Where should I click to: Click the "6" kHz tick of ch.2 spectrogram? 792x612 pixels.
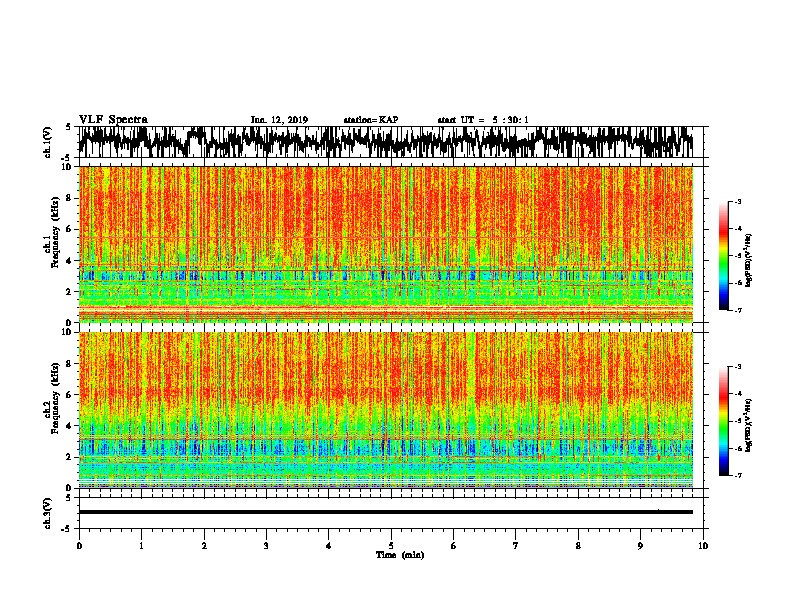[x=69, y=395]
